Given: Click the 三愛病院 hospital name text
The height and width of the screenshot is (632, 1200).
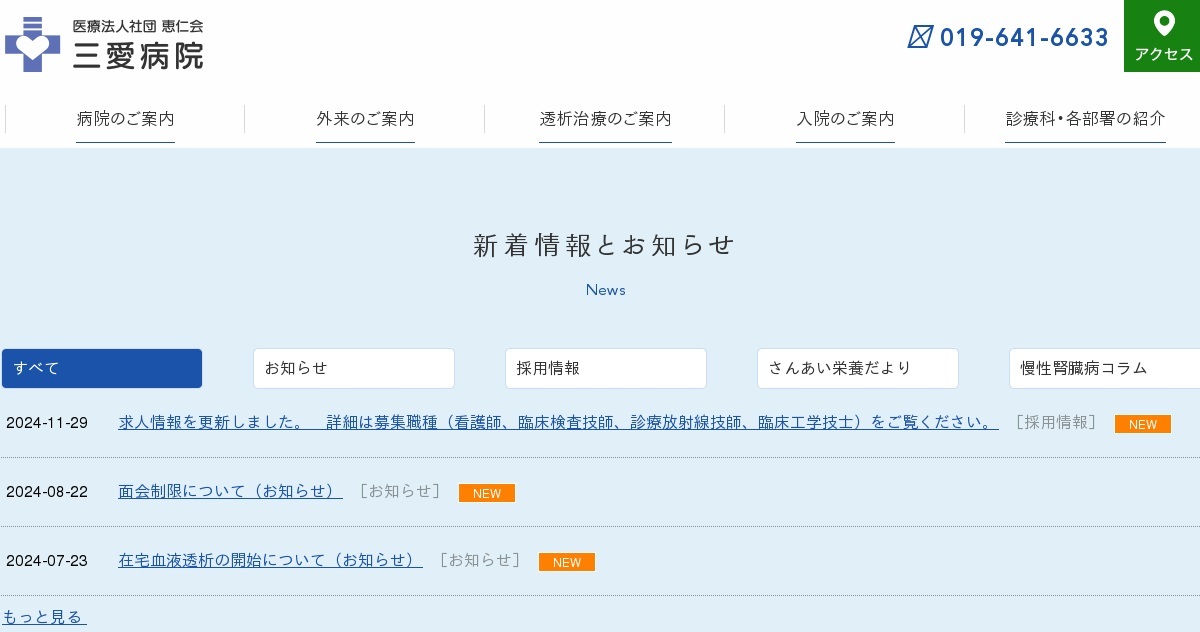Looking at the screenshot, I should (138, 56).
